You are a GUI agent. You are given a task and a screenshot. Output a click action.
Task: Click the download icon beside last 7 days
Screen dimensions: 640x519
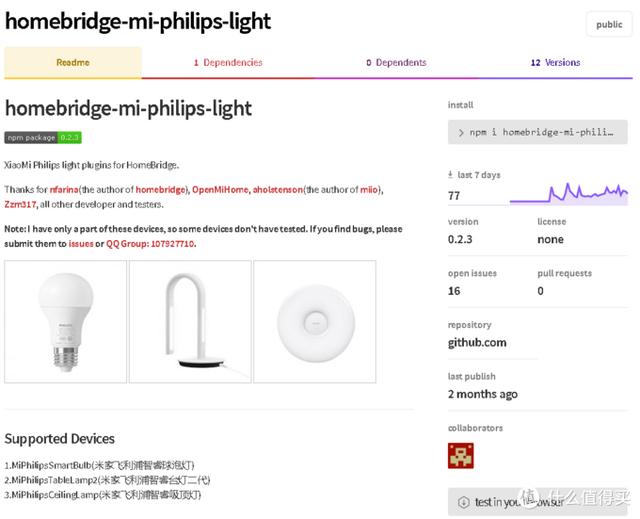coord(450,175)
